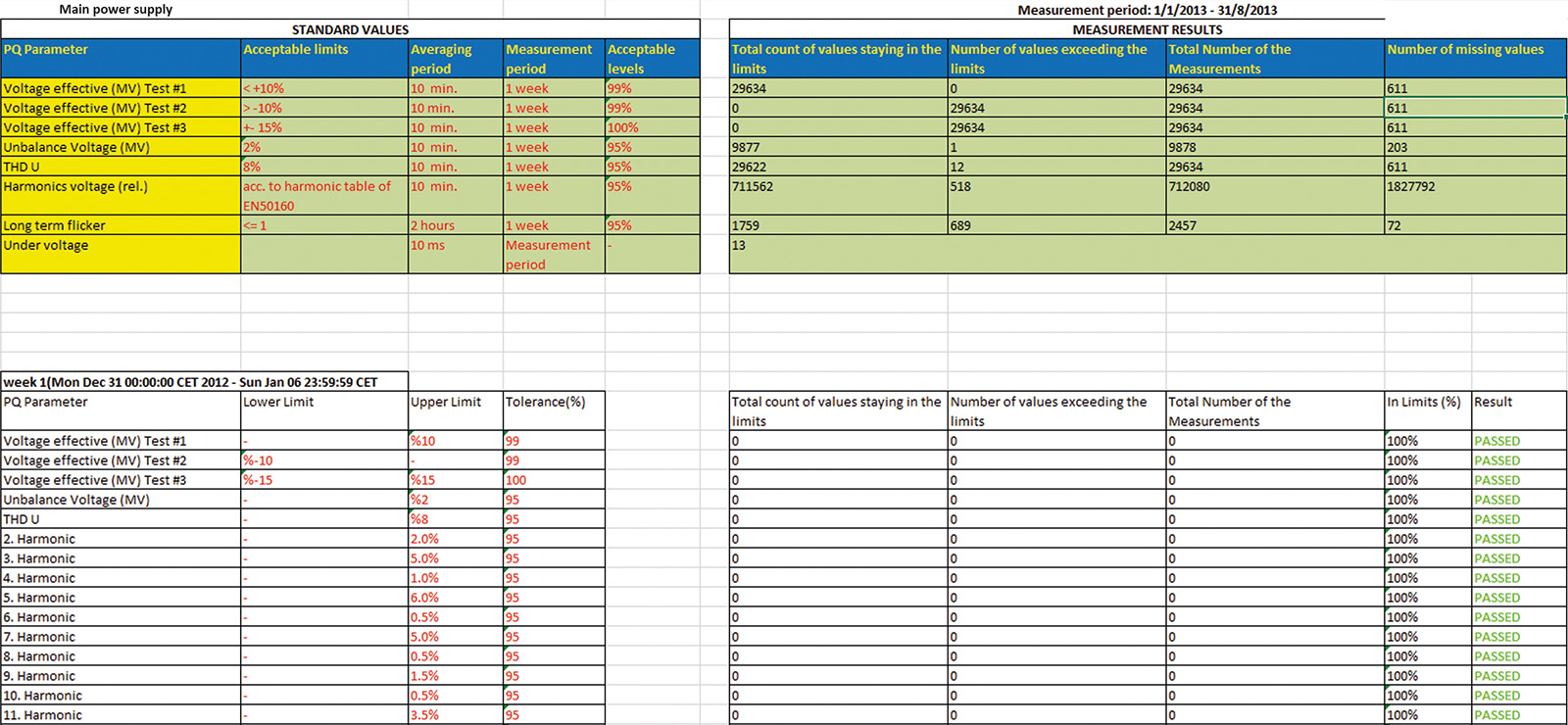Select the yellow 'Harmonics voltage (rel.)' cell
The width and height of the screenshot is (1568, 725).
coord(121,196)
